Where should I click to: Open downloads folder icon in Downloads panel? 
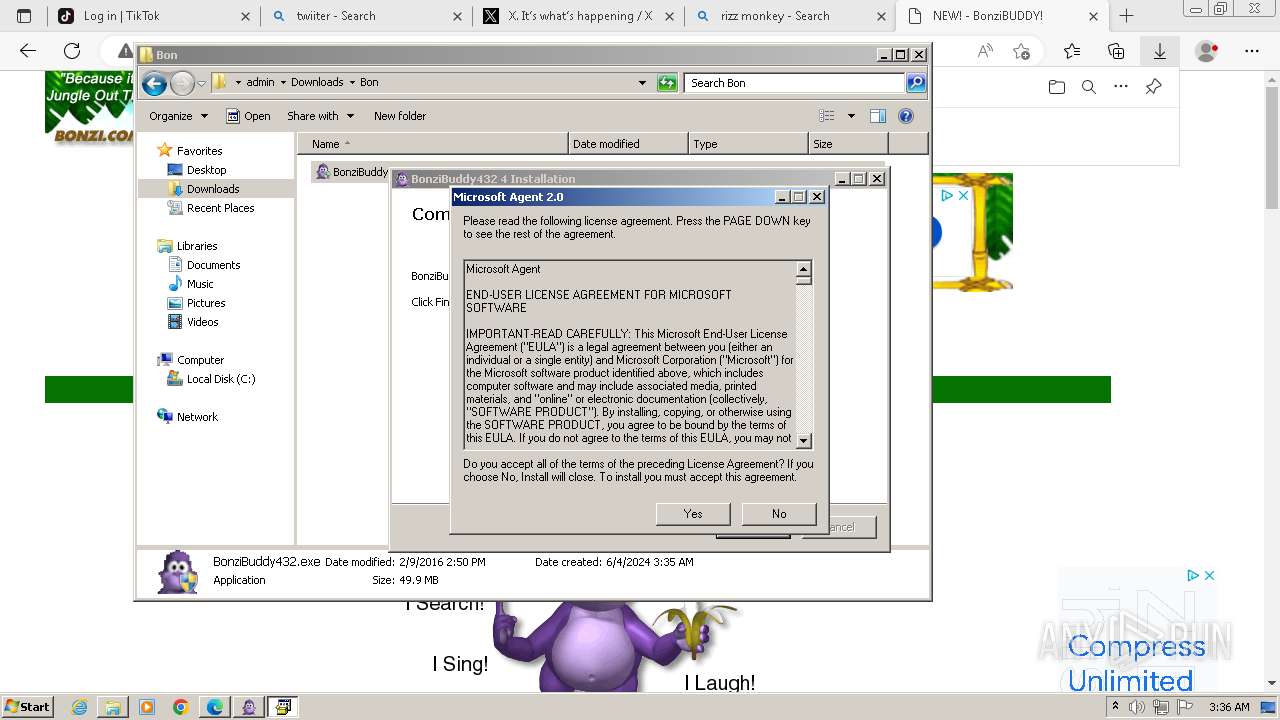(1057, 87)
